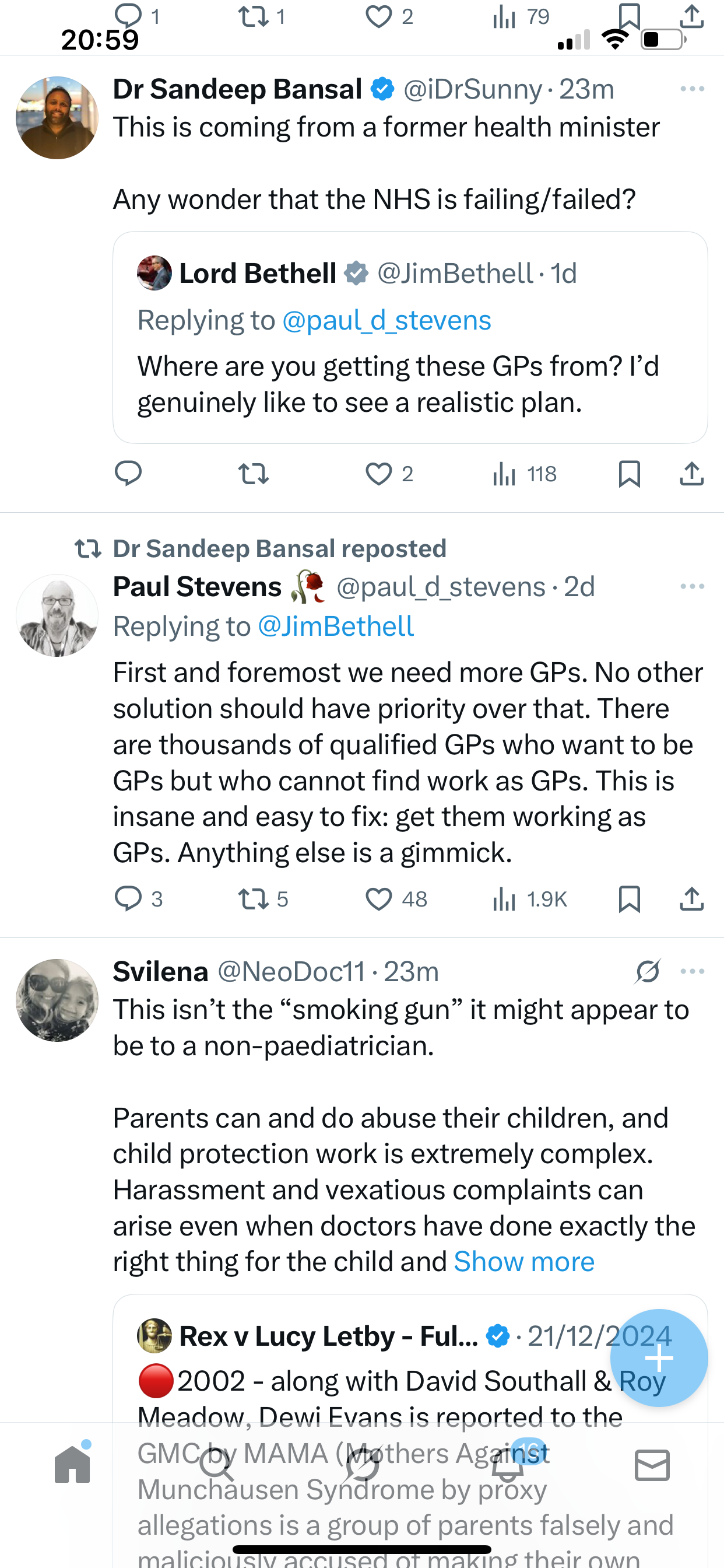
Task: Reply to Paul Stevens' tweet about GPs
Action: (x=128, y=899)
